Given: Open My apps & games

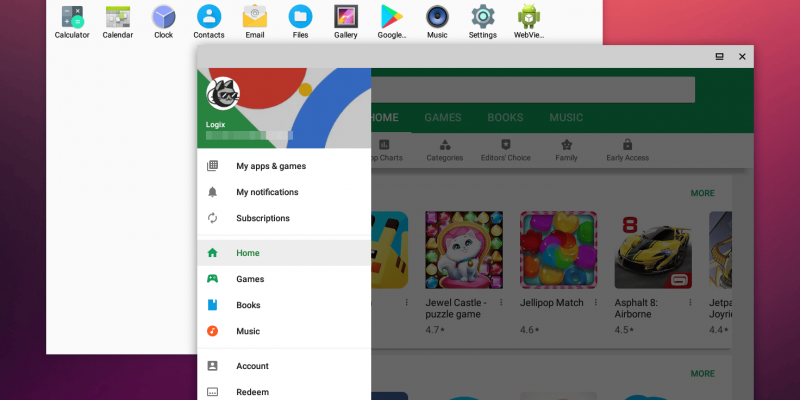Looking at the screenshot, I should pos(284,166).
